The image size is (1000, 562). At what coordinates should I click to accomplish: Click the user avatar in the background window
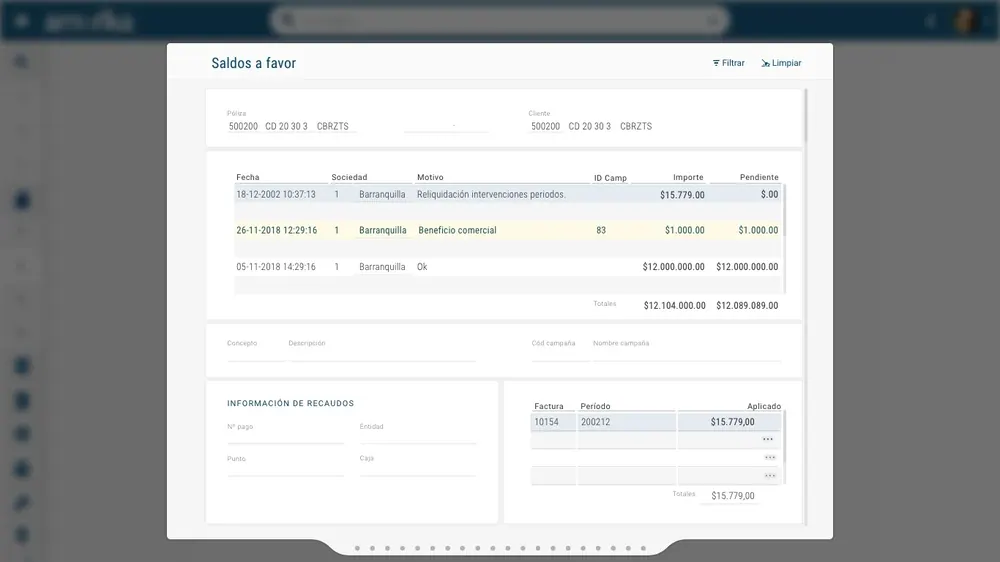coord(967,21)
